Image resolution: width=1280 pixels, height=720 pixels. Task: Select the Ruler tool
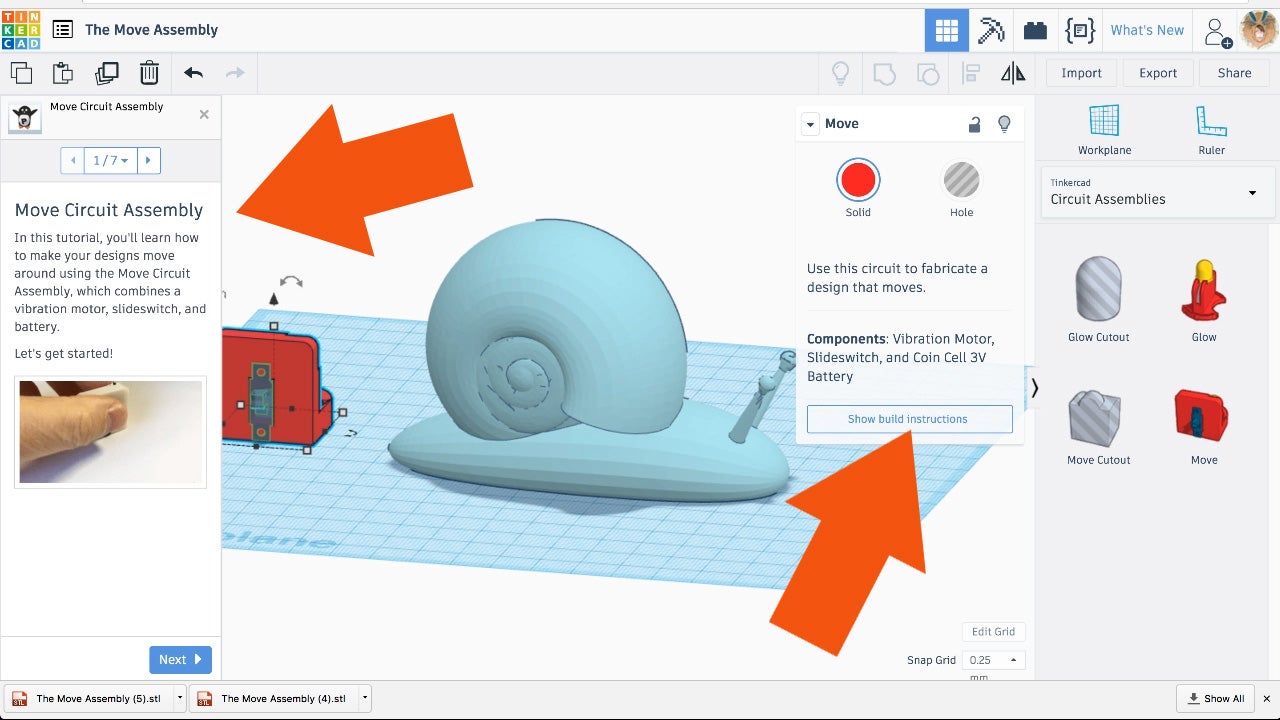point(1211,130)
